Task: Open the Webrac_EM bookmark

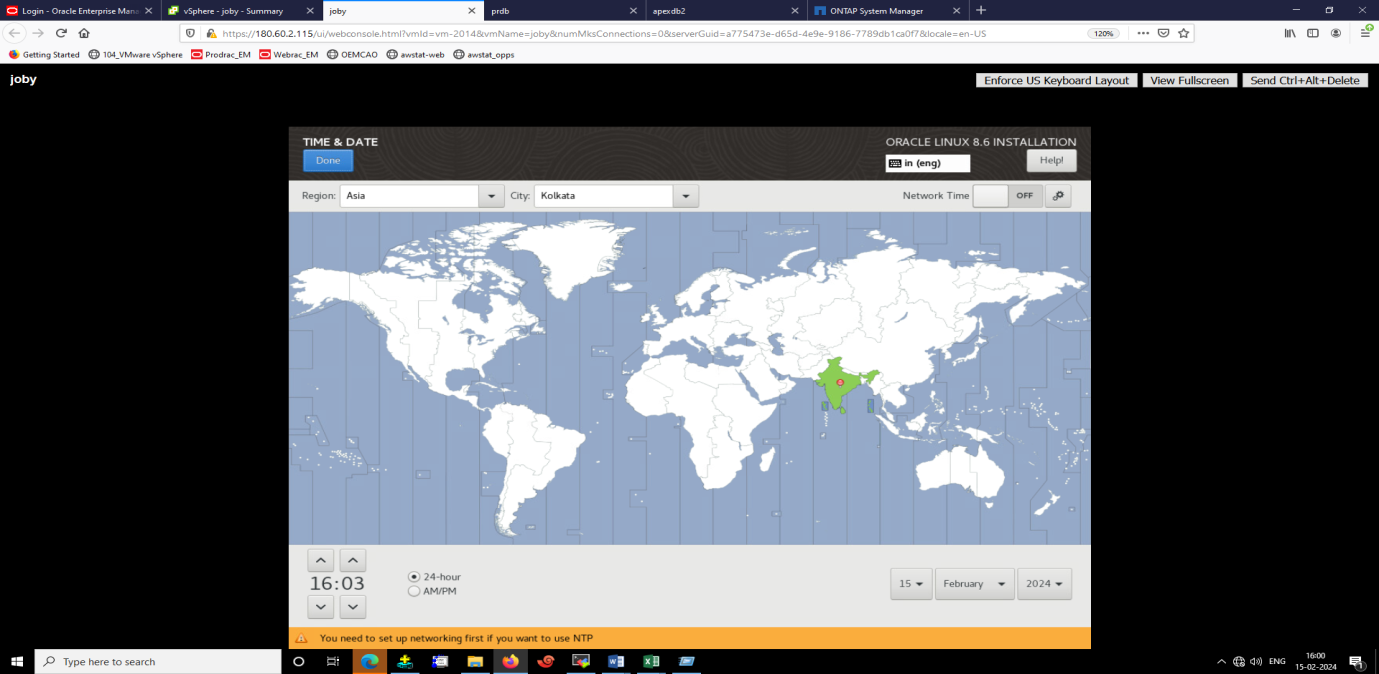Action: pyautogui.click(x=289, y=55)
